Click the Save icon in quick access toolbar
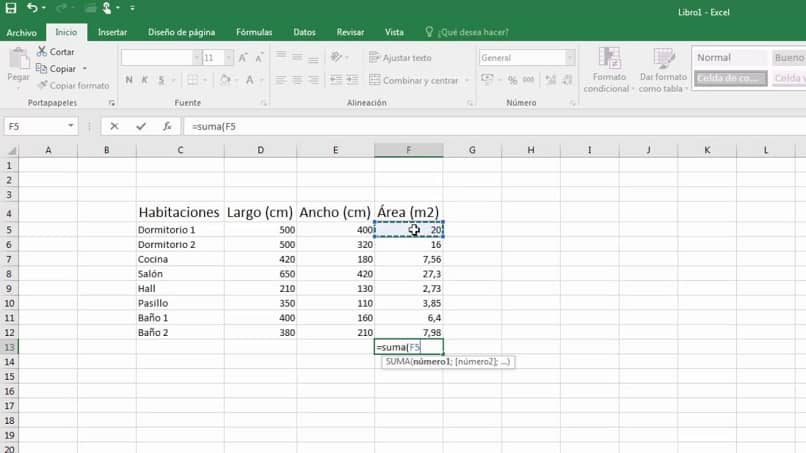 pos(10,8)
